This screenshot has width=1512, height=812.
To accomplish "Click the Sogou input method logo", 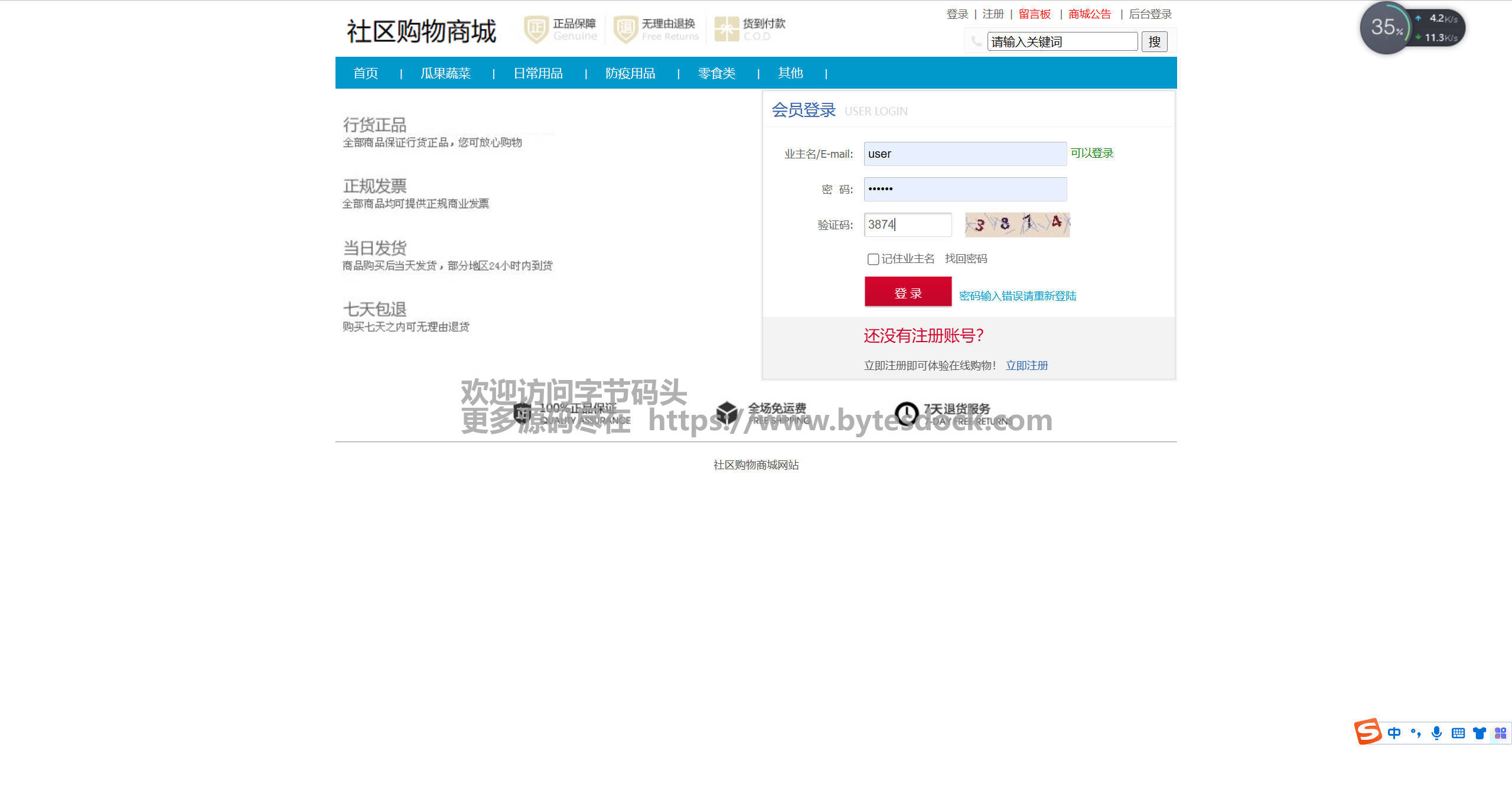I will [1368, 732].
